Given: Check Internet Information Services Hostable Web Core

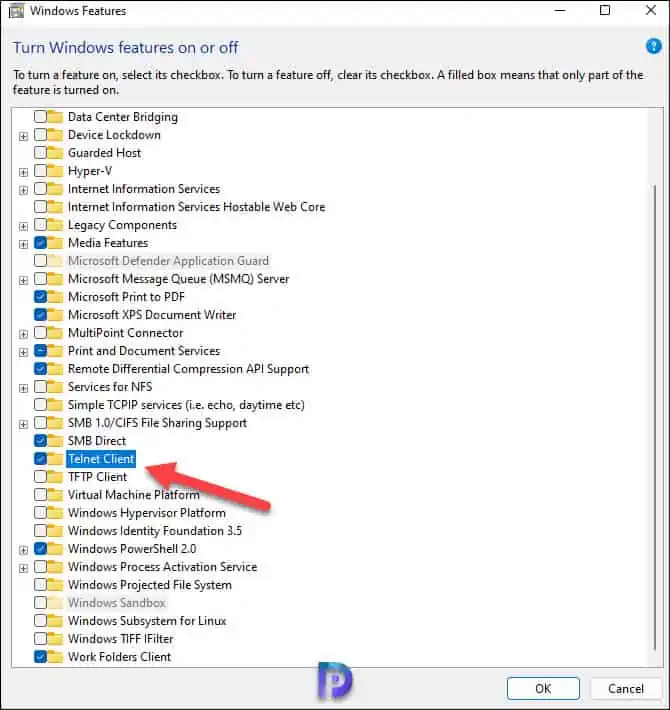Looking at the screenshot, I should pos(40,207).
